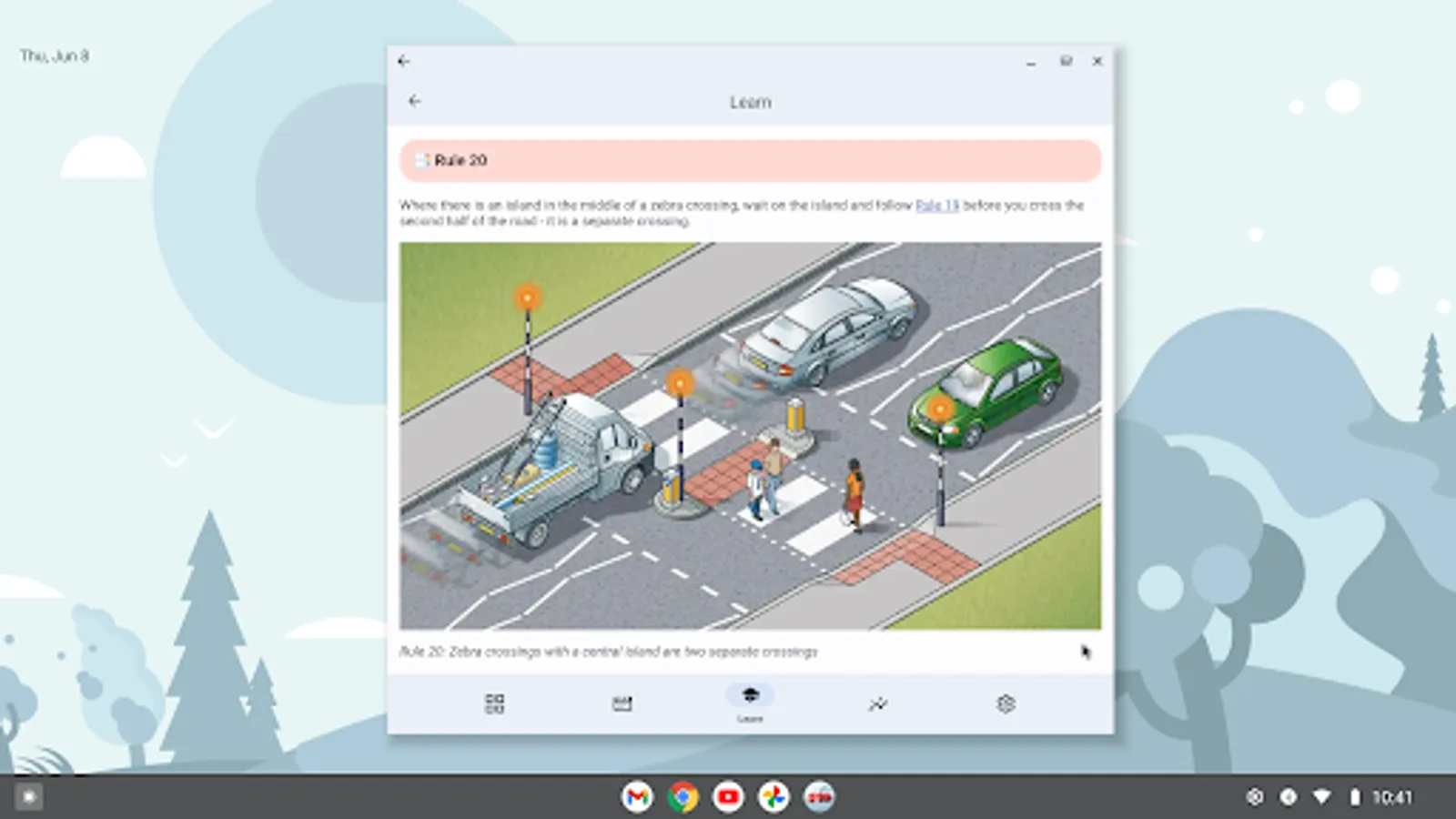Open the launcher button on the shelf
Viewport: 1456px width, 819px height.
pyautogui.click(x=28, y=797)
